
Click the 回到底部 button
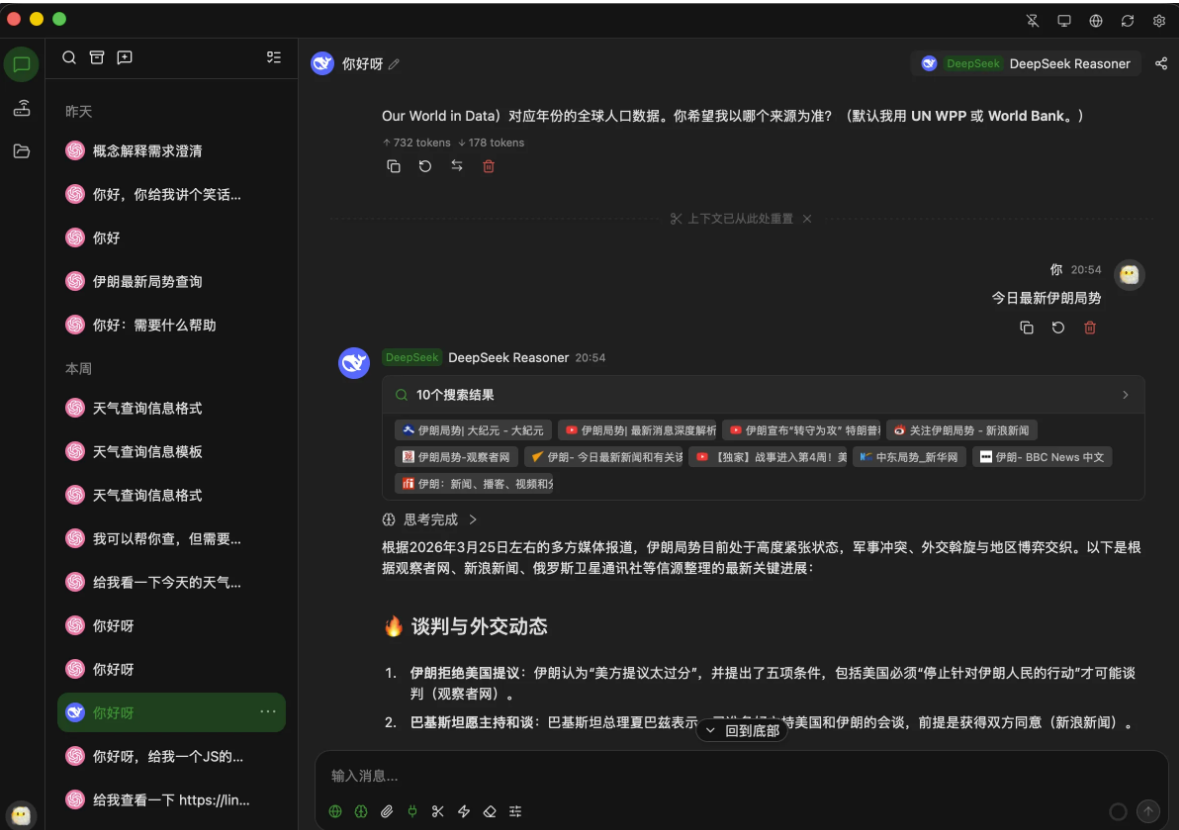[x=741, y=731]
